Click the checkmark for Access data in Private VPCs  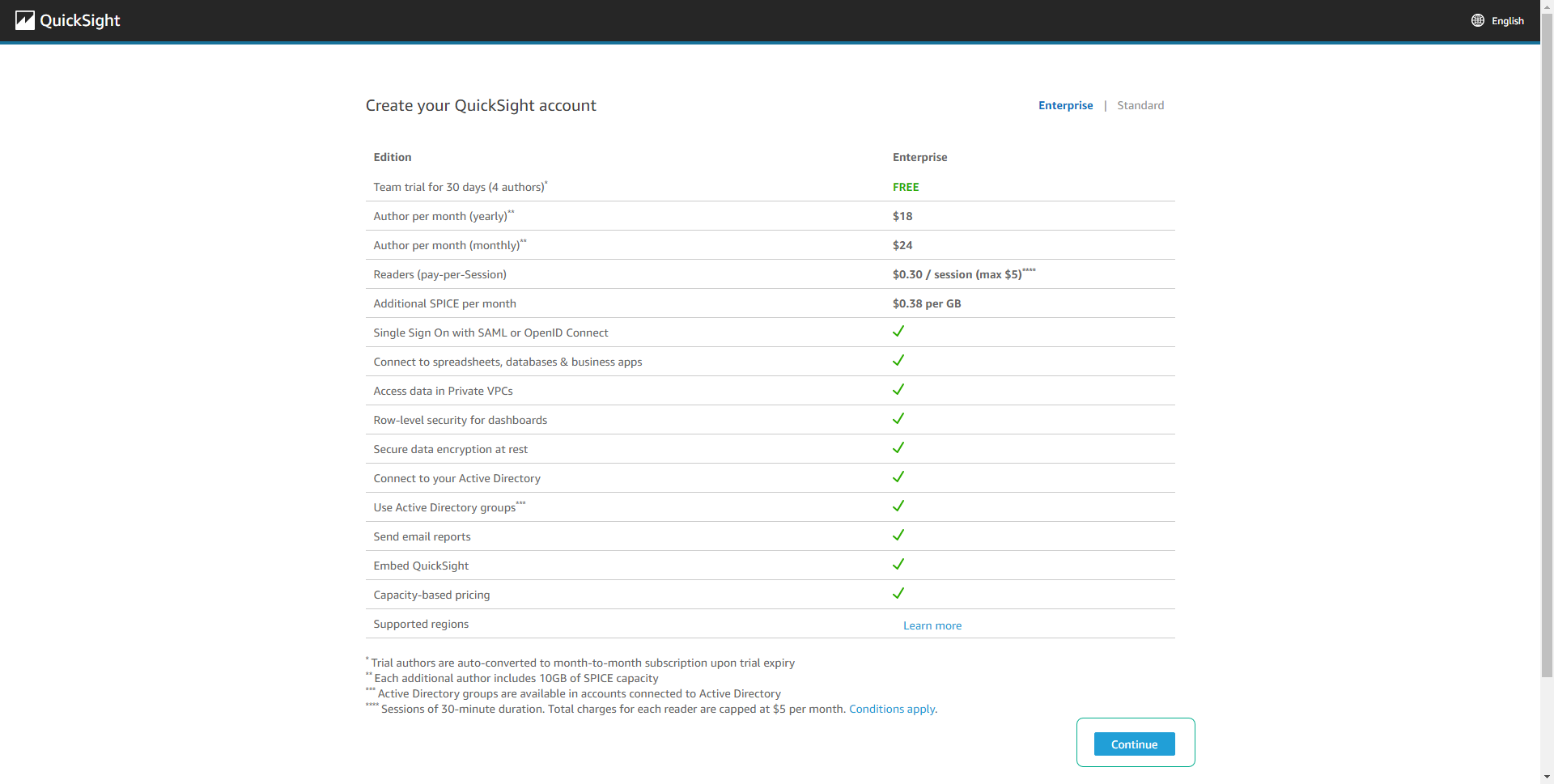[x=898, y=389]
